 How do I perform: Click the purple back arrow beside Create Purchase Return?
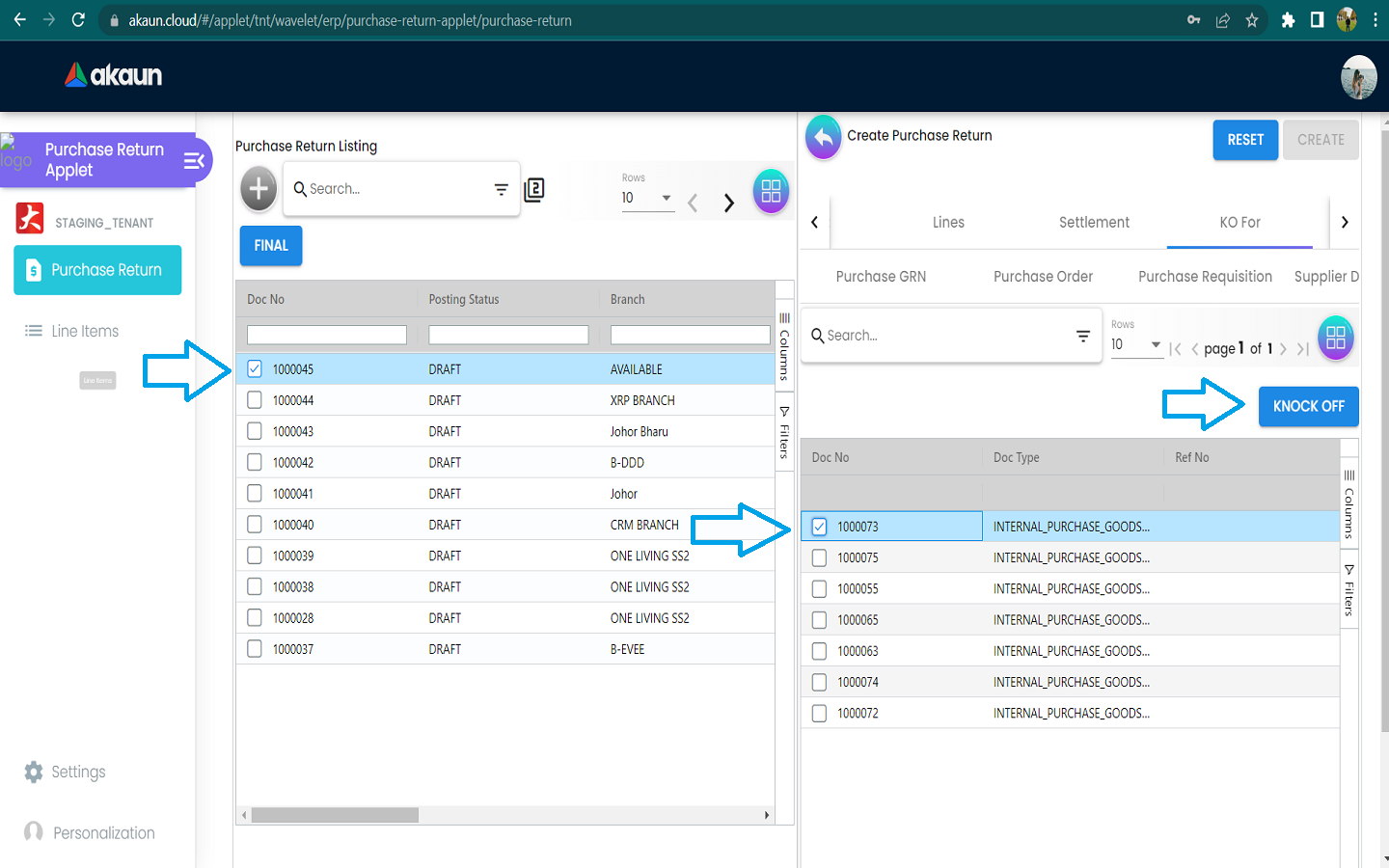[823, 138]
